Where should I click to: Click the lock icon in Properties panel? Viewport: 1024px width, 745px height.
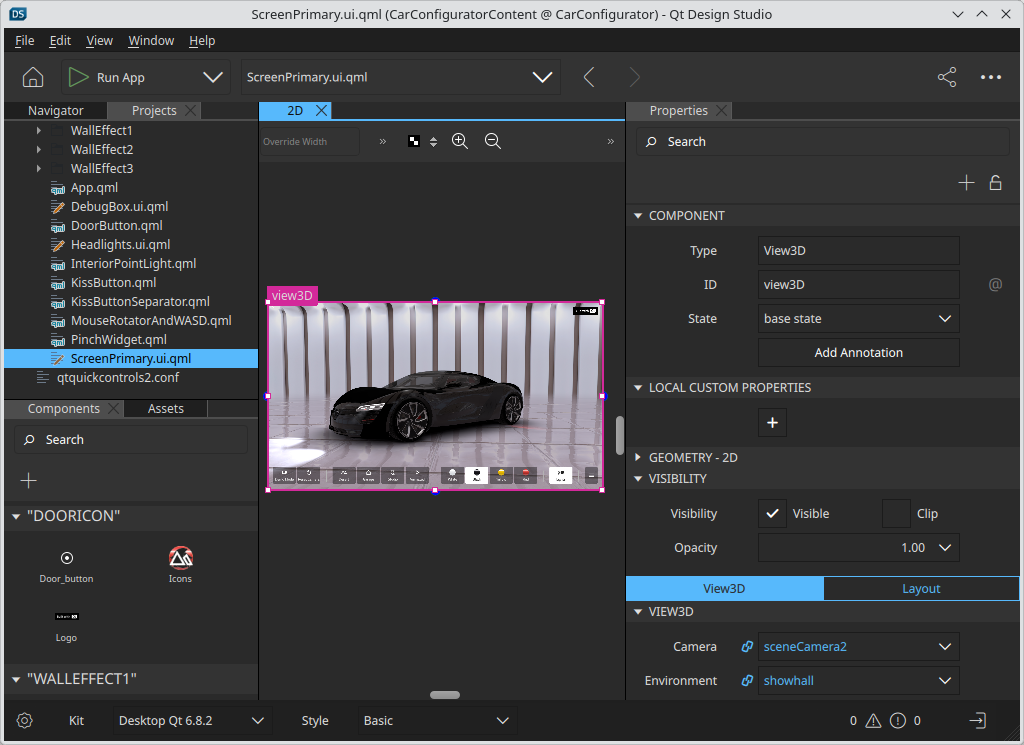pos(995,183)
